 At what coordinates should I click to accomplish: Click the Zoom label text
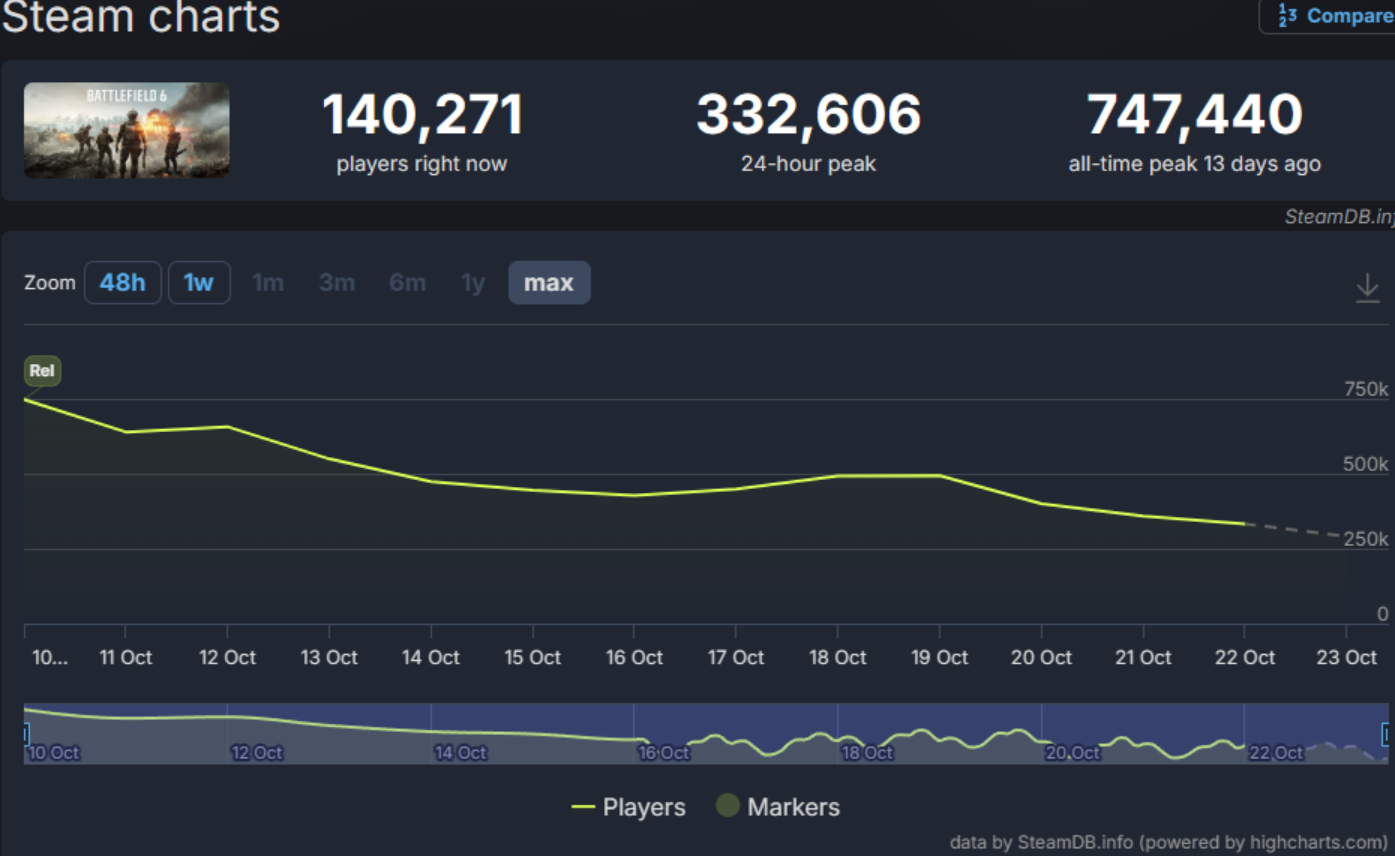[x=50, y=283]
